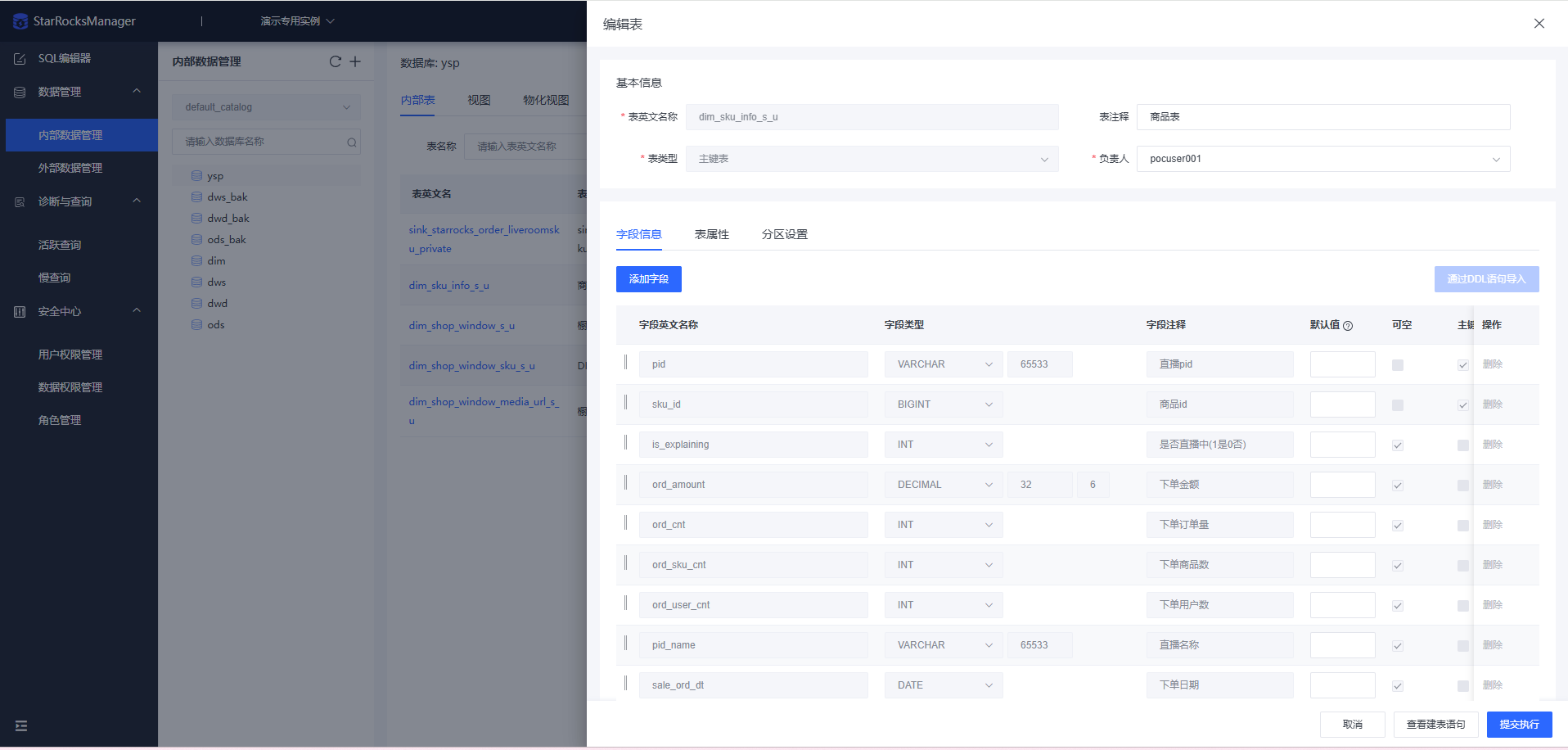
Task: Click the info icon beside 默认值 column header
Action: pyautogui.click(x=1349, y=325)
